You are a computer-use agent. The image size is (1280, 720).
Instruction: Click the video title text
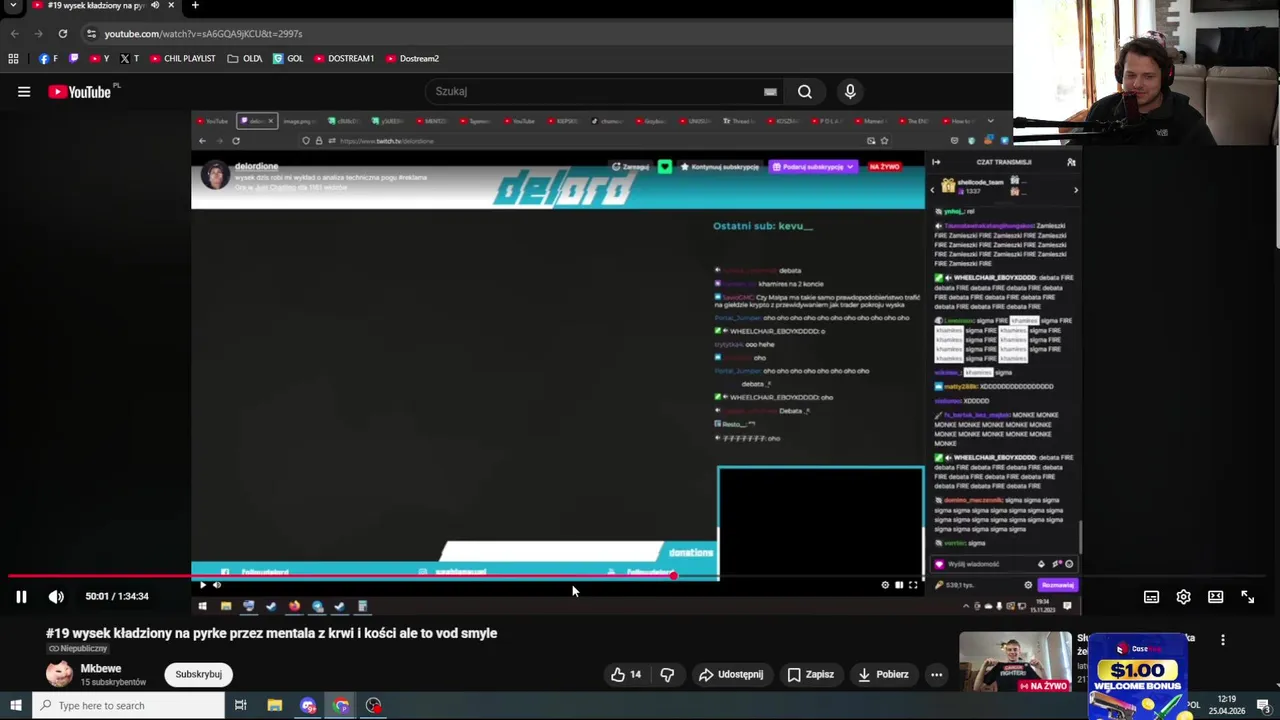coord(271,633)
